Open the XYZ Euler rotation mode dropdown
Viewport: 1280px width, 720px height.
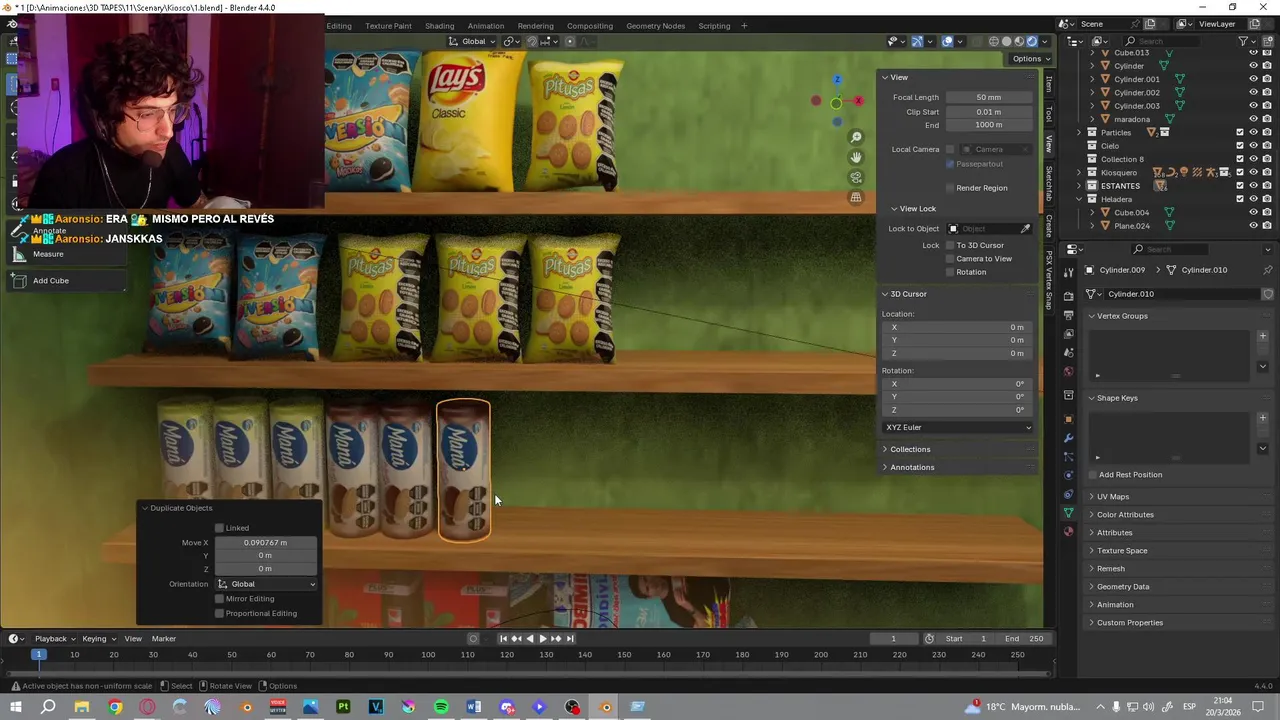958,428
